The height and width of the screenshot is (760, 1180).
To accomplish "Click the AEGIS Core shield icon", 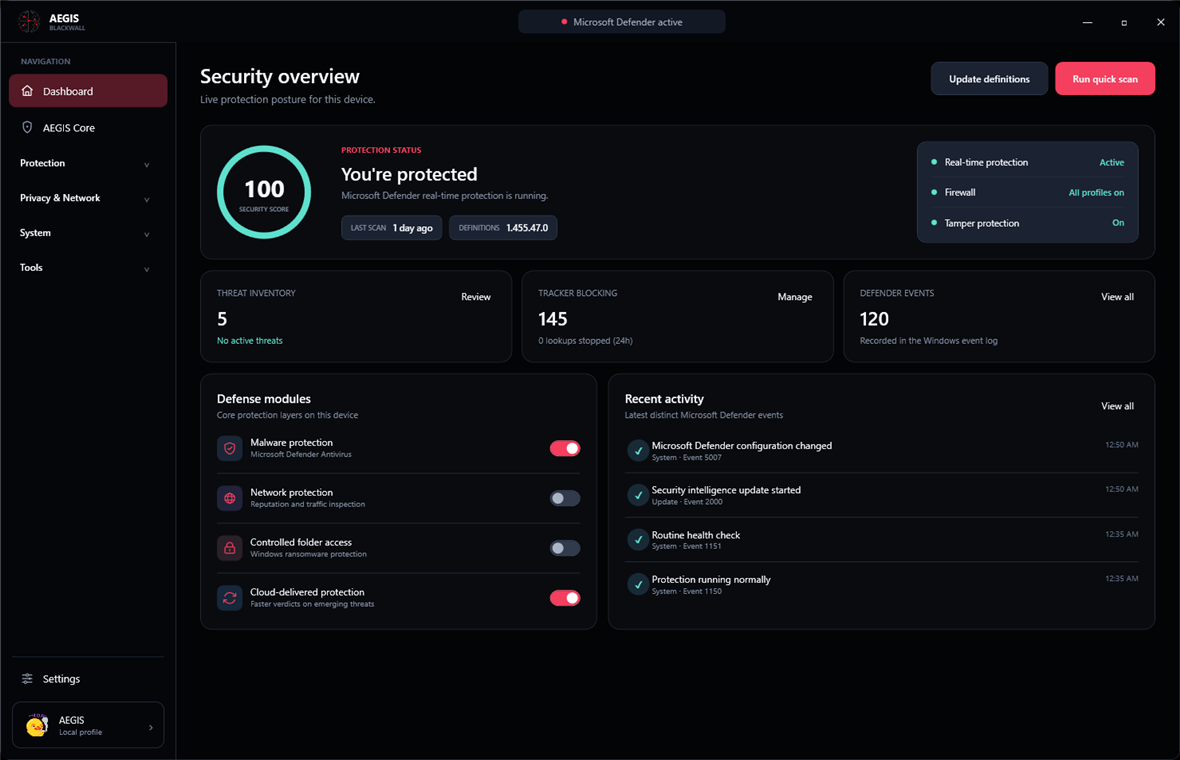I will click(x=27, y=127).
